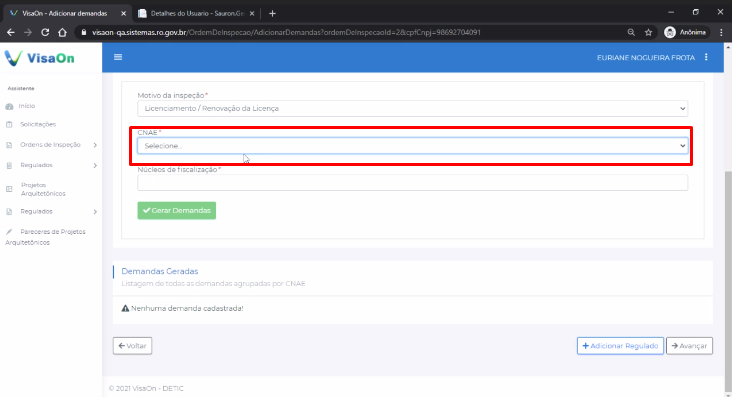This screenshot has height=397, width=732.
Task: Toggle the hamburger sidebar menu
Action: pyautogui.click(x=118, y=57)
